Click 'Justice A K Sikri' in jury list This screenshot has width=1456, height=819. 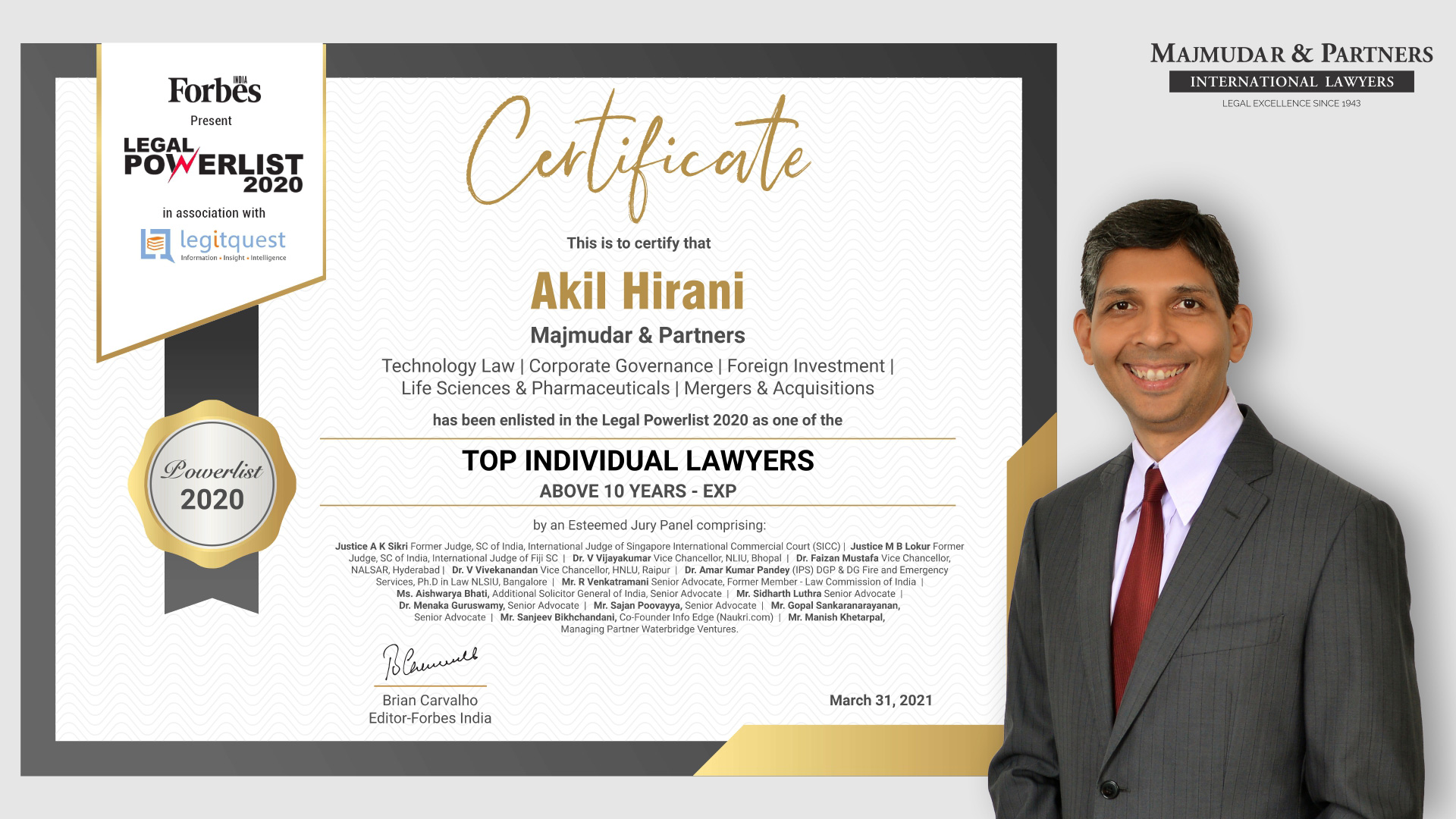[372, 547]
